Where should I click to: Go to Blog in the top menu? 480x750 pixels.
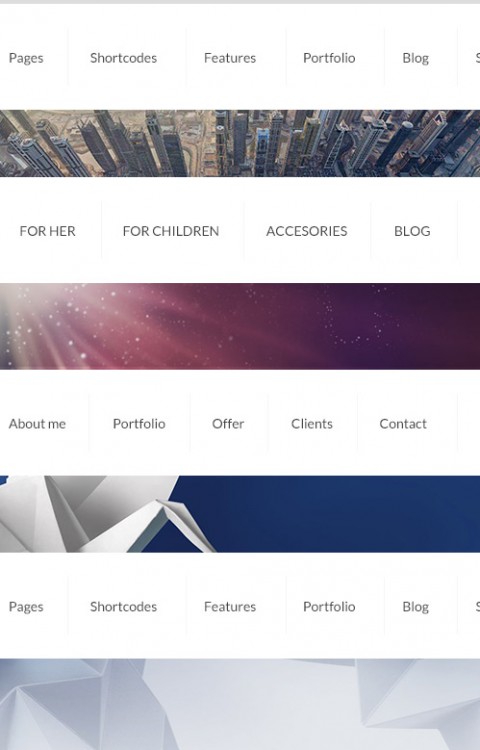pyautogui.click(x=415, y=58)
